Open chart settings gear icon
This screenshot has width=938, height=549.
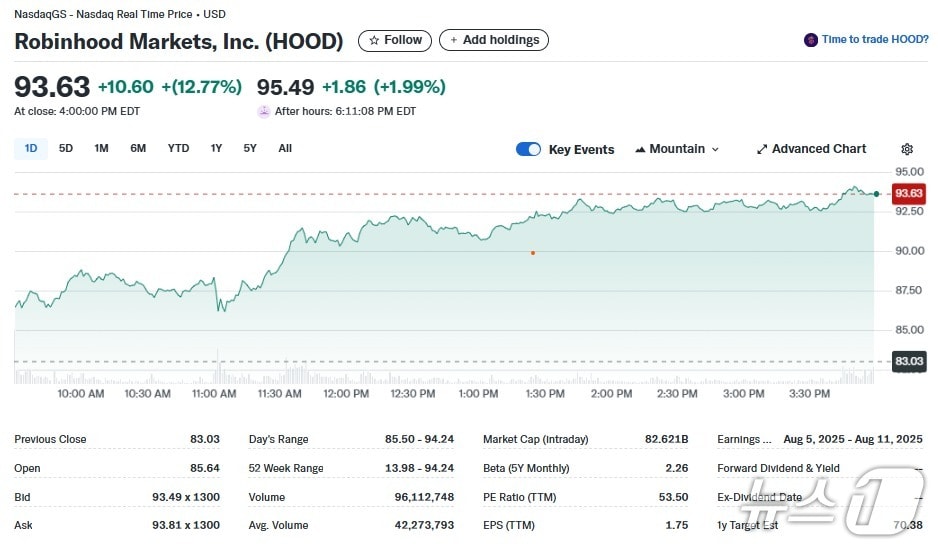click(907, 149)
